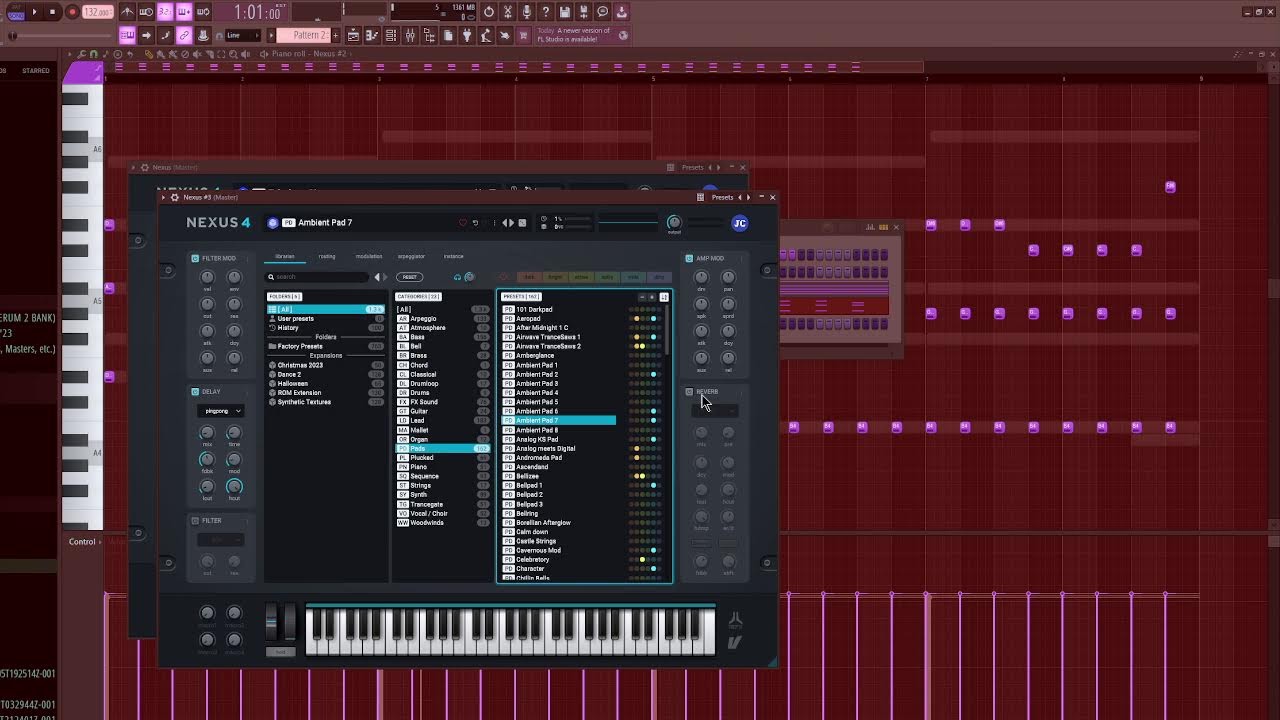The height and width of the screenshot is (720, 1280).
Task: Select the User presets folder
Action: tap(325, 319)
